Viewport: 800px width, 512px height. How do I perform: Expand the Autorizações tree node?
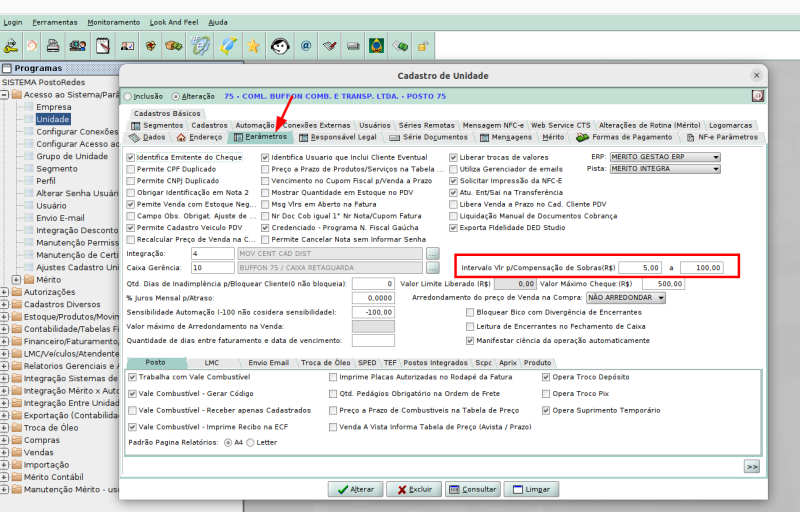pos(6,292)
